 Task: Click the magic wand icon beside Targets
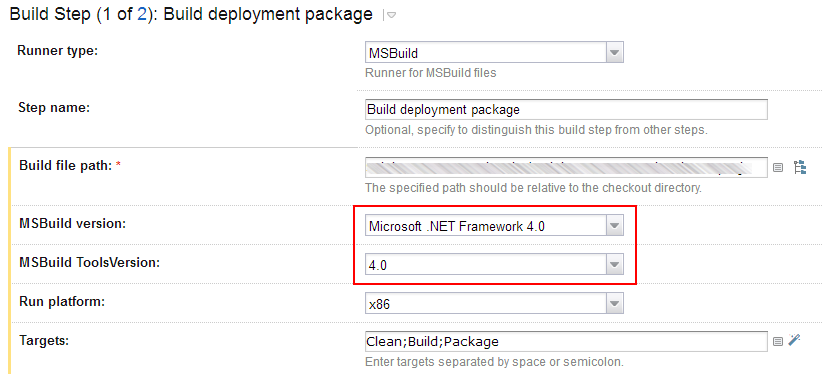click(x=795, y=340)
